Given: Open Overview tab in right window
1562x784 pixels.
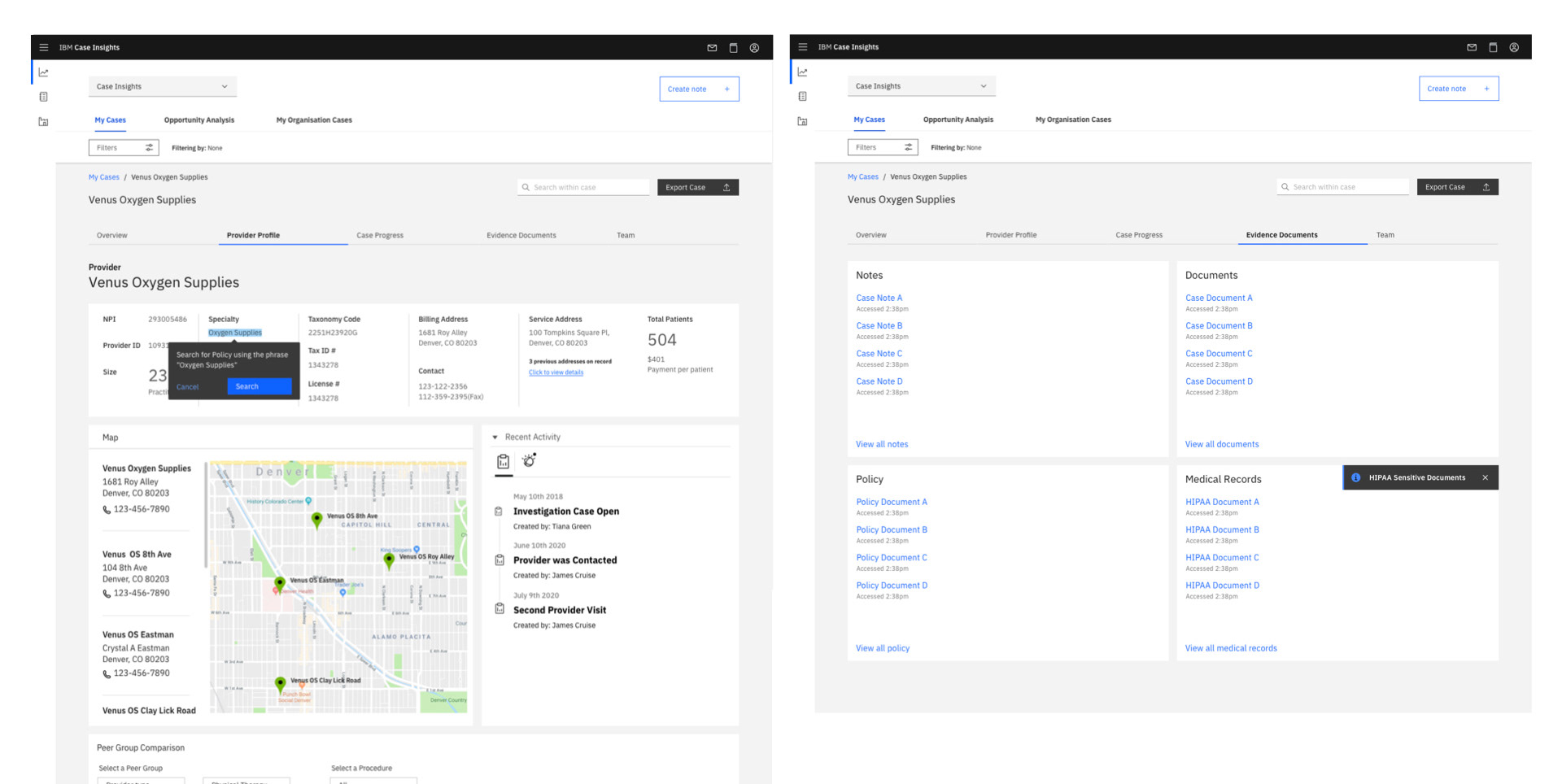Looking at the screenshot, I should click(871, 235).
